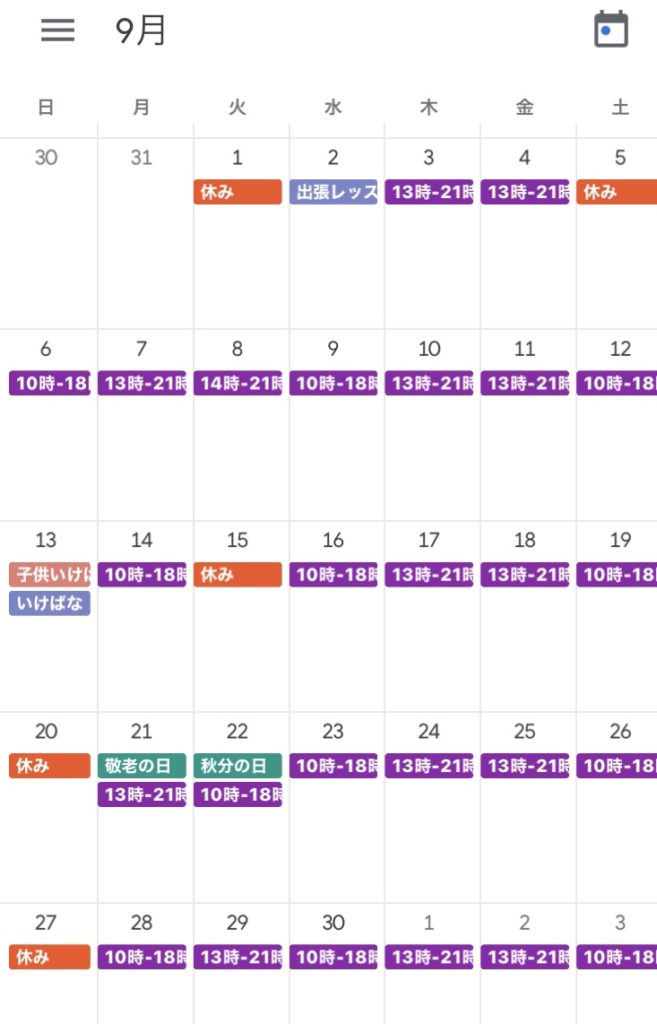Select the grayed-out date 31 in August
The height and width of the screenshot is (1024, 657).
141,157
